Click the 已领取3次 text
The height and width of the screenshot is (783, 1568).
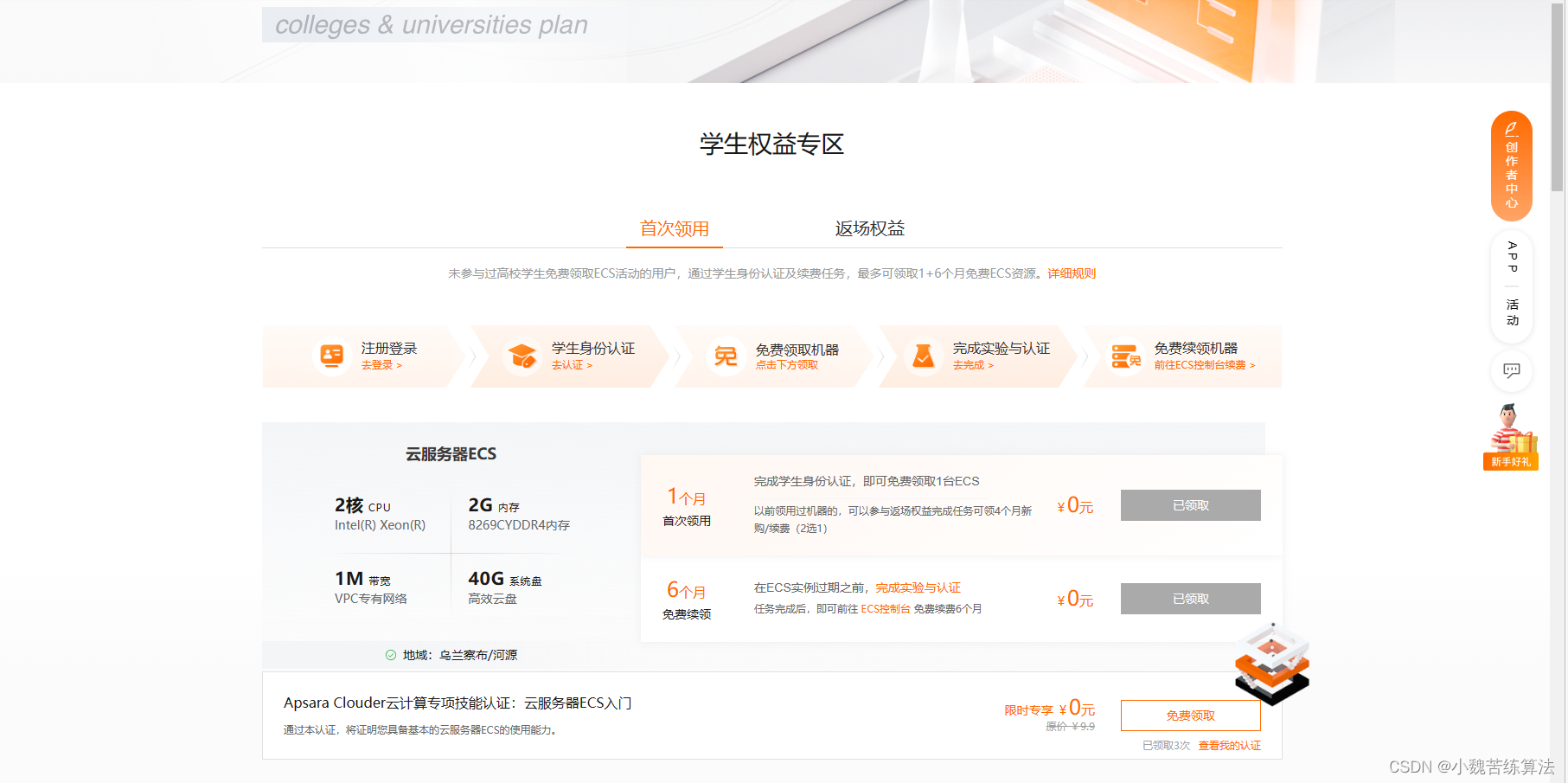pyautogui.click(x=1166, y=746)
